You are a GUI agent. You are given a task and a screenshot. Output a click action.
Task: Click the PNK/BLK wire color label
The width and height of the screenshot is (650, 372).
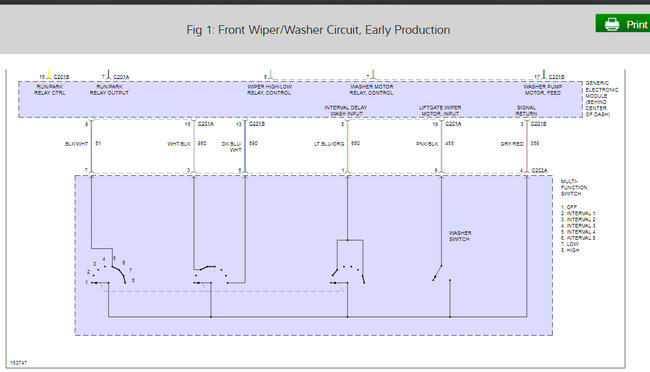tap(427, 144)
